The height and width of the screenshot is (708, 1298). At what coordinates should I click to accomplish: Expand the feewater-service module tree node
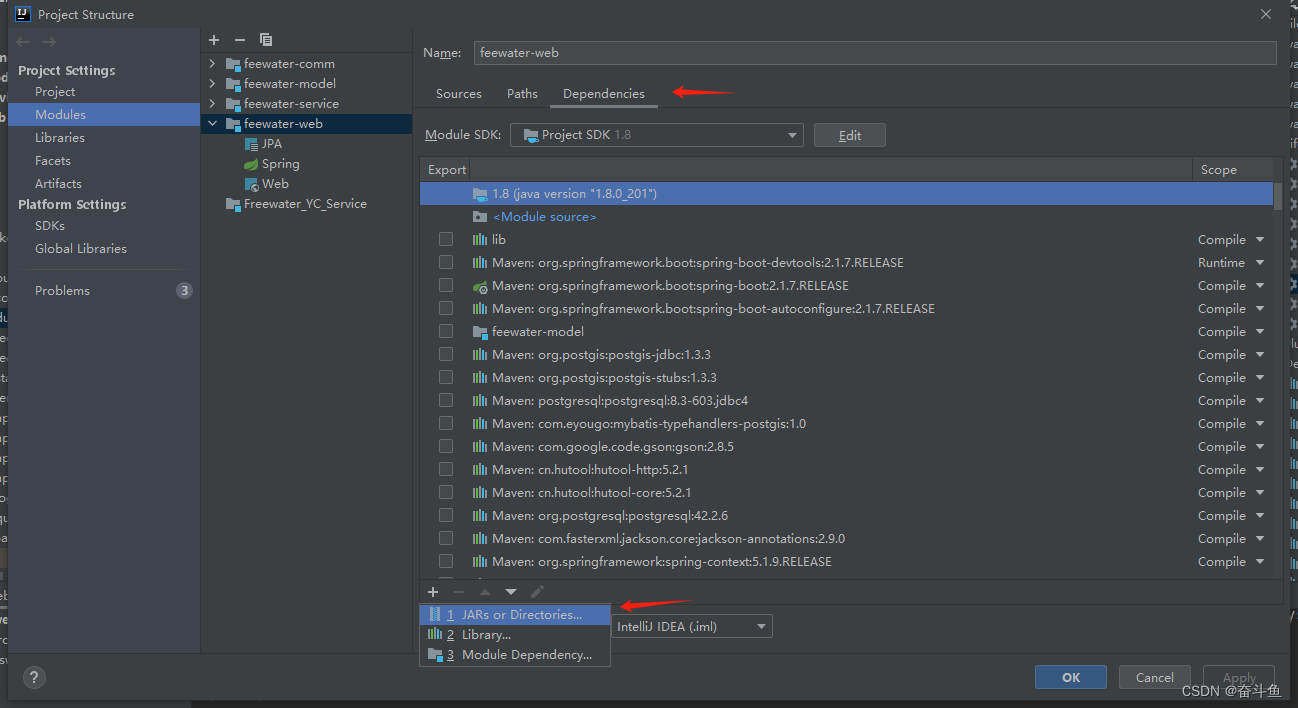(212, 104)
